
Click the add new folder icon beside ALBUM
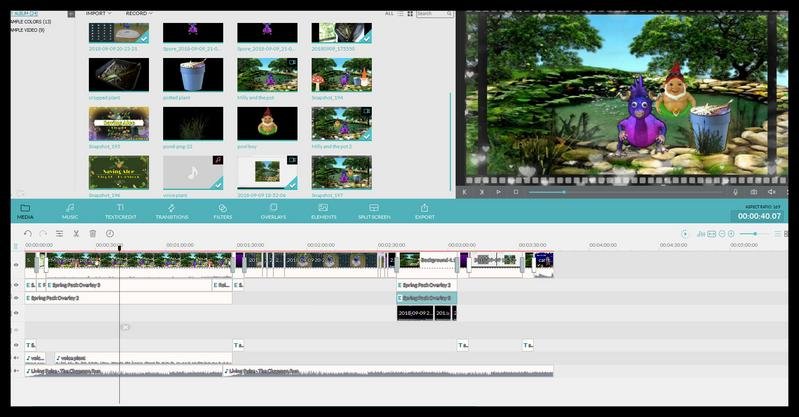(x=71, y=14)
